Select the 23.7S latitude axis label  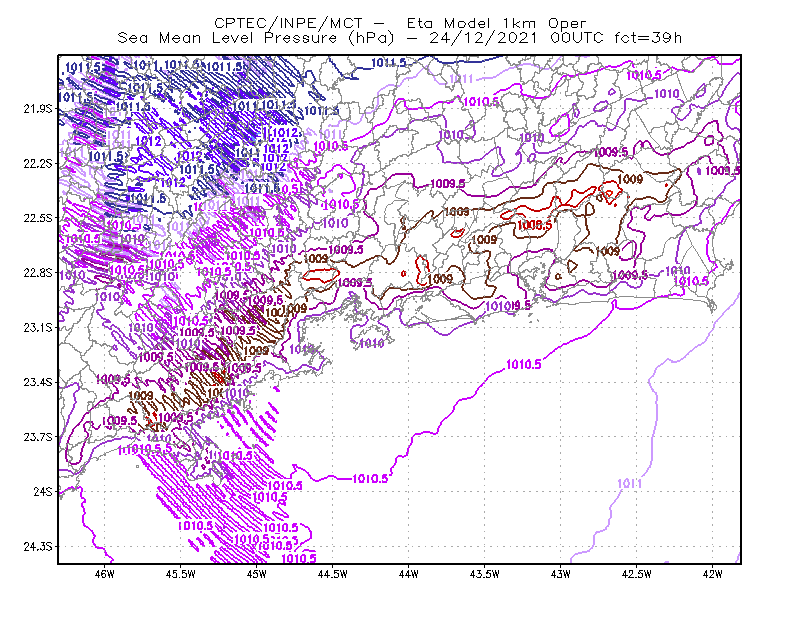[38, 437]
